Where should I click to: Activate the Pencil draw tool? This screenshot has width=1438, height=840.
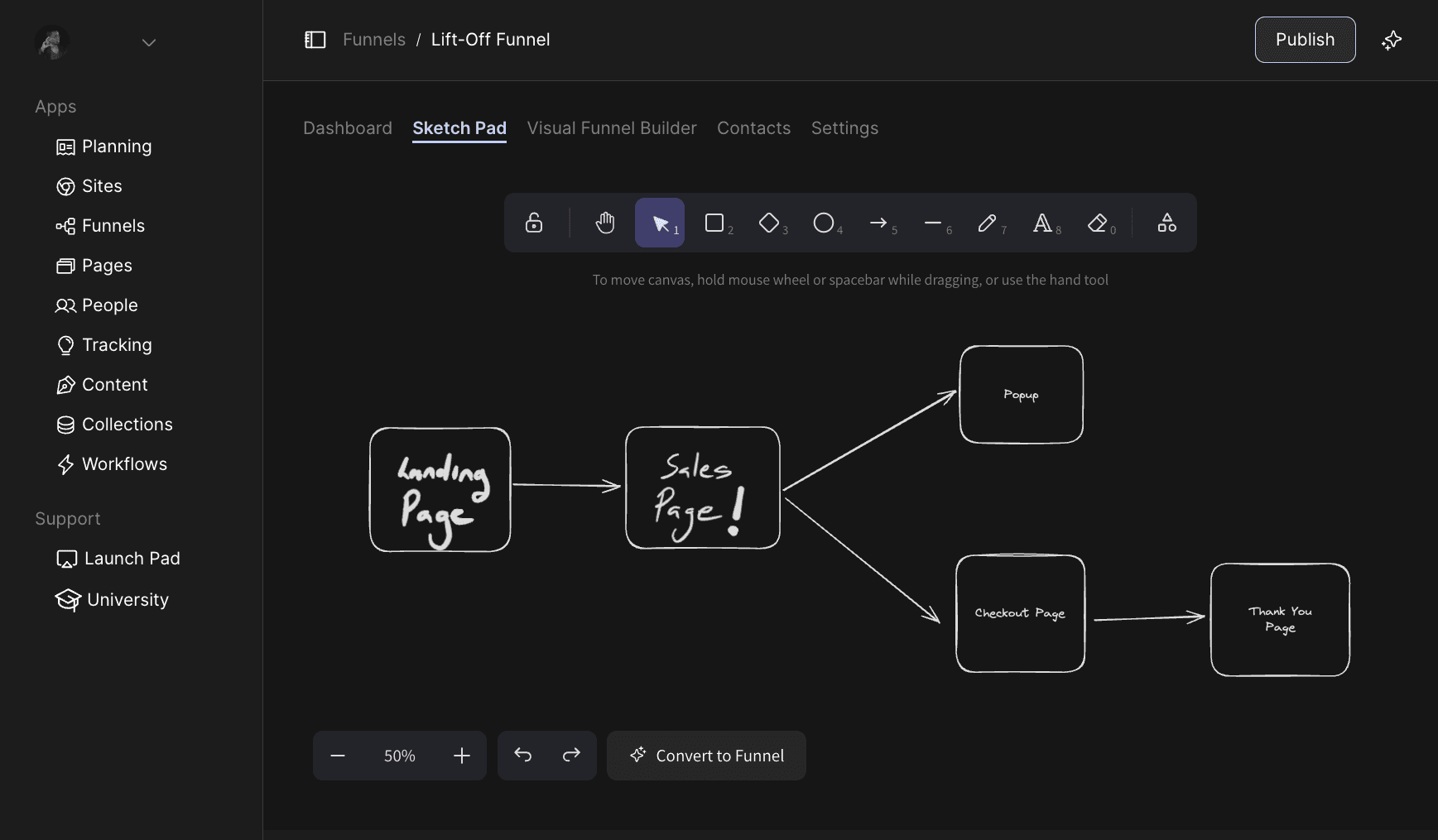click(x=987, y=223)
